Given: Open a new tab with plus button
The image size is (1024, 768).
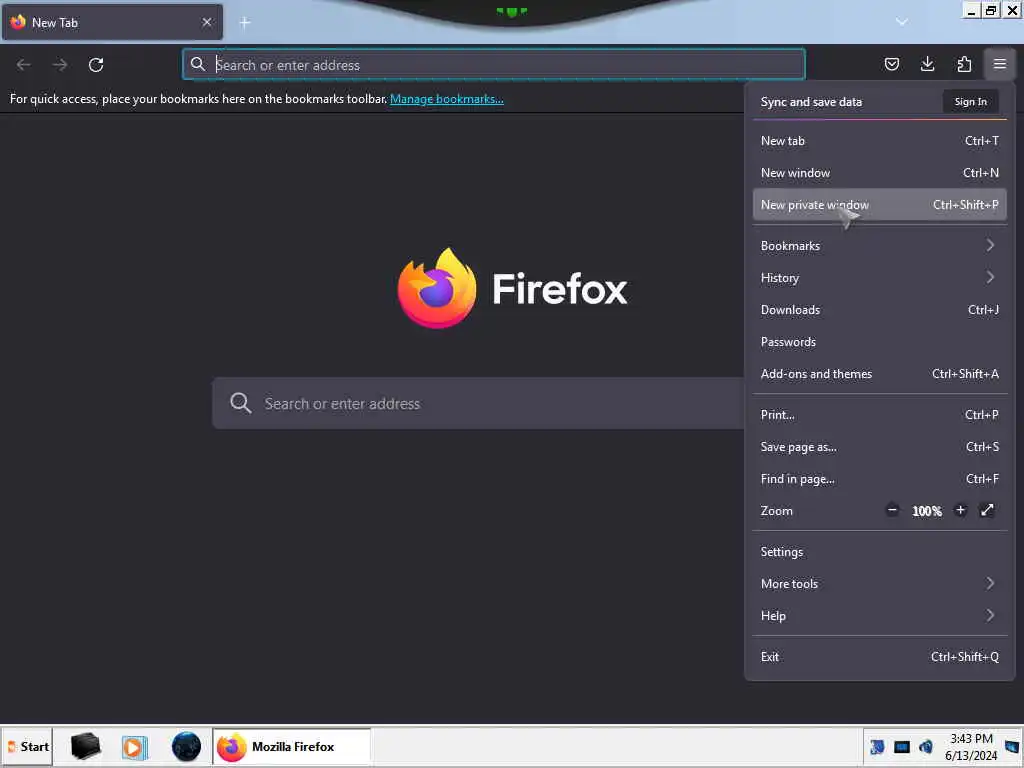Looking at the screenshot, I should [x=245, y=23].
